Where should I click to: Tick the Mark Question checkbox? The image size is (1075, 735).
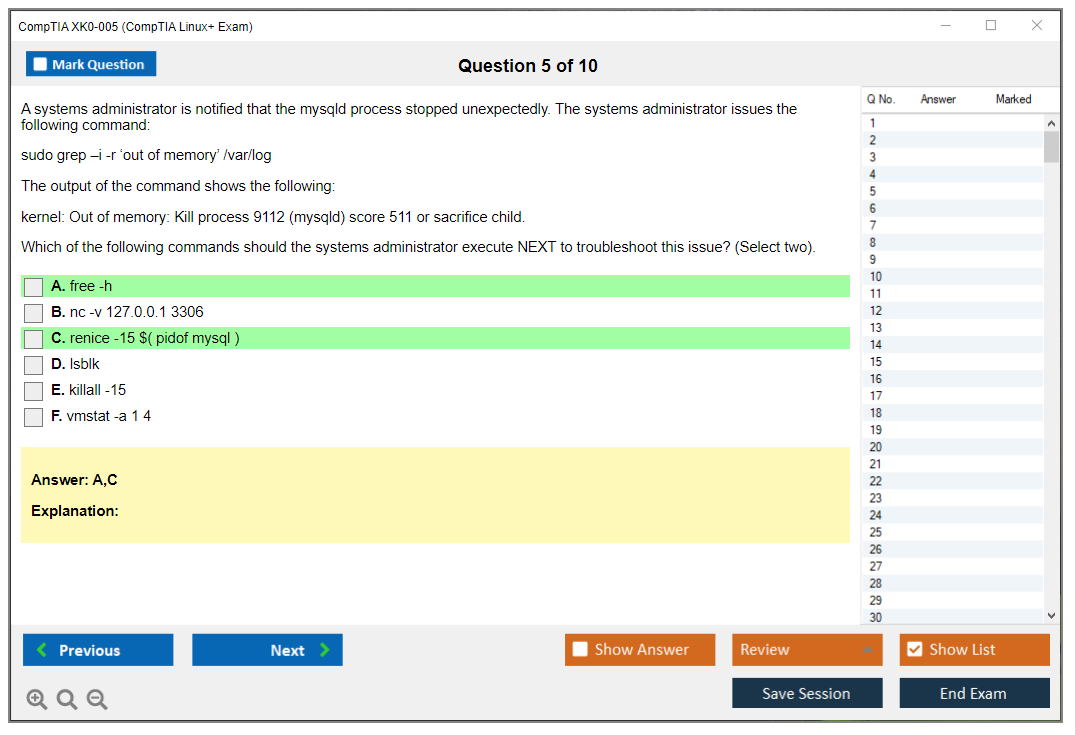(41, 64)
